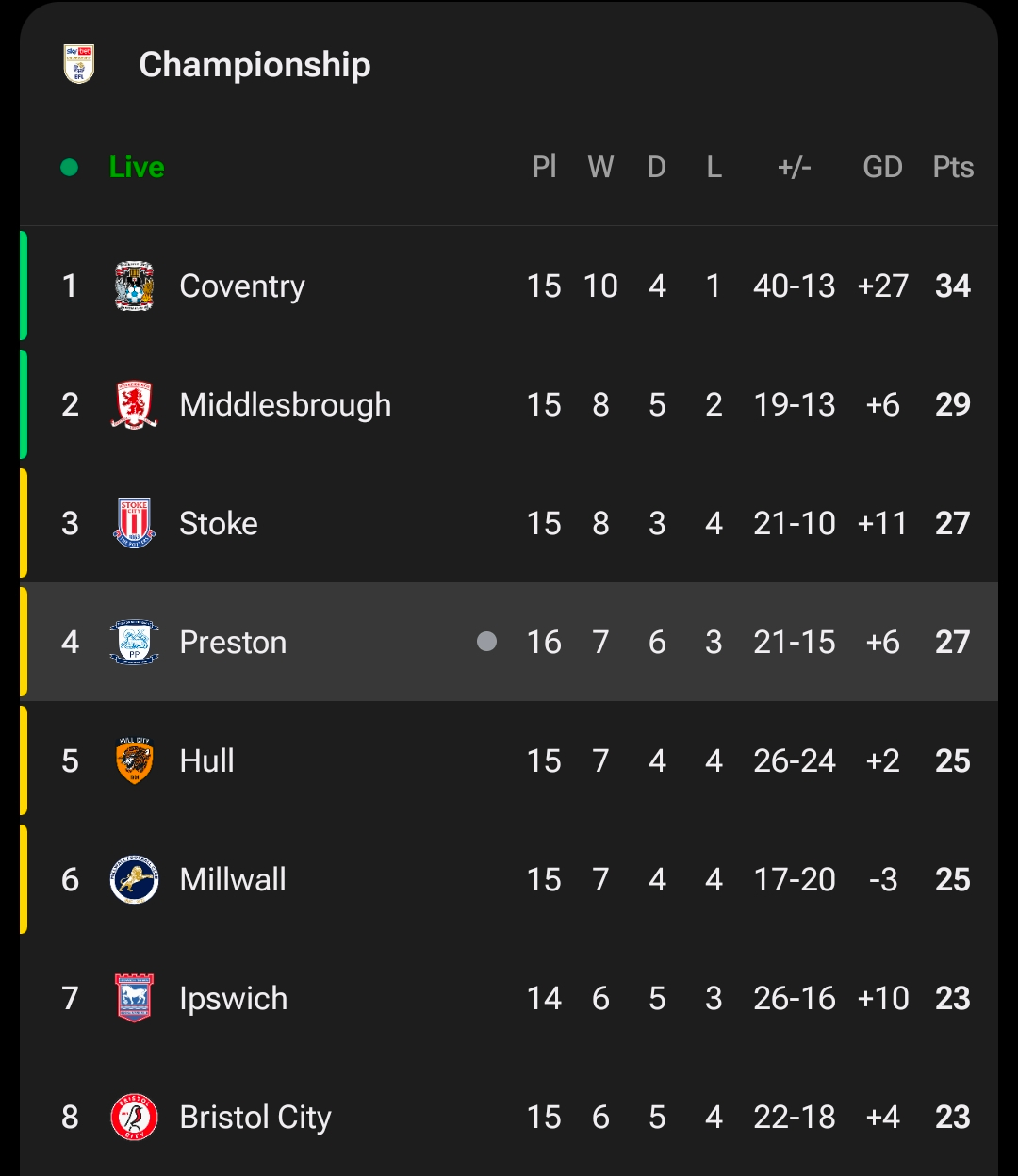Sort table by Pts column header
1018x1176 pixels.
click(952, 168)
